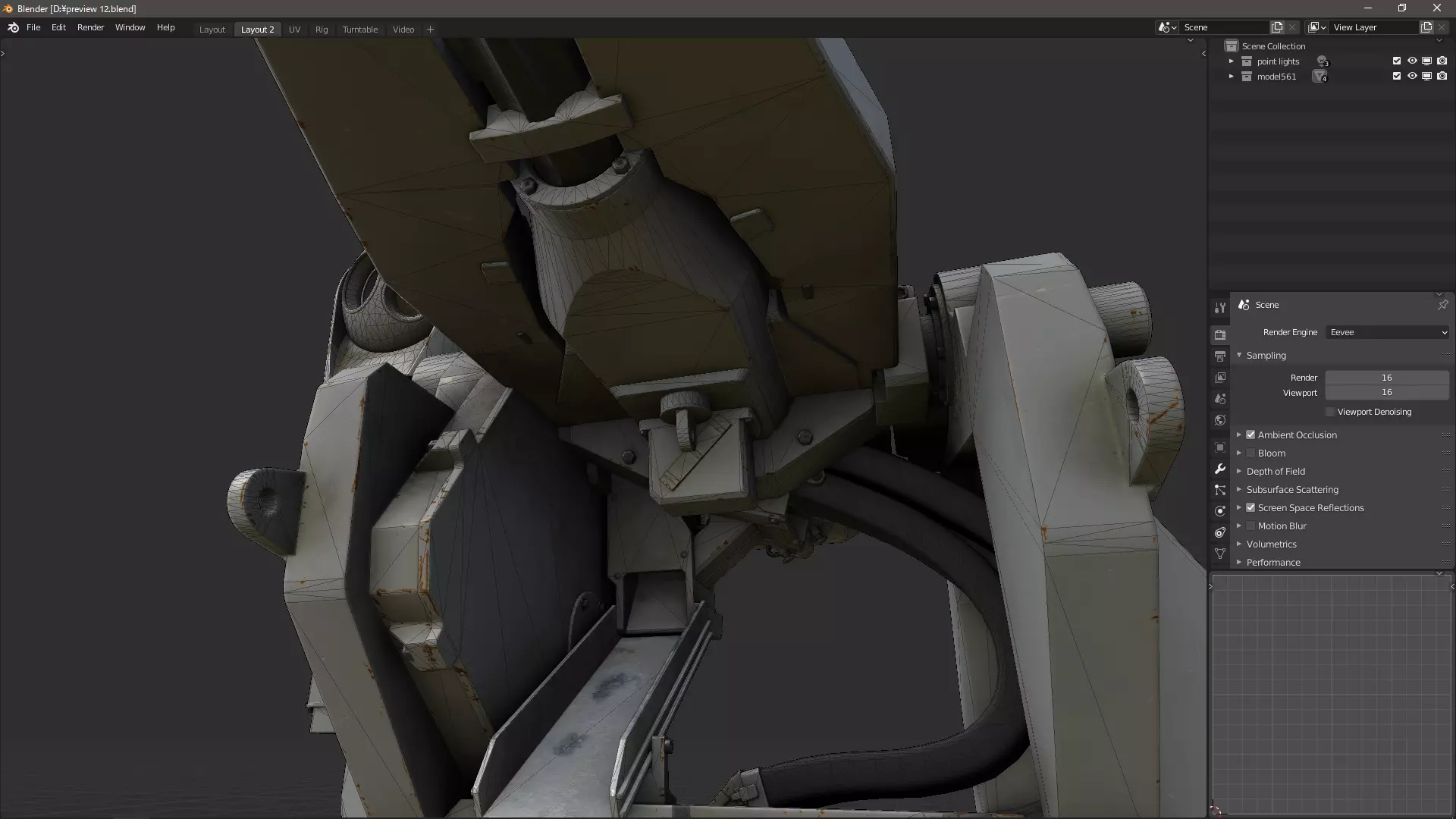Open the Output properties tab
1456x819 pixels.
pos(1220,356)
